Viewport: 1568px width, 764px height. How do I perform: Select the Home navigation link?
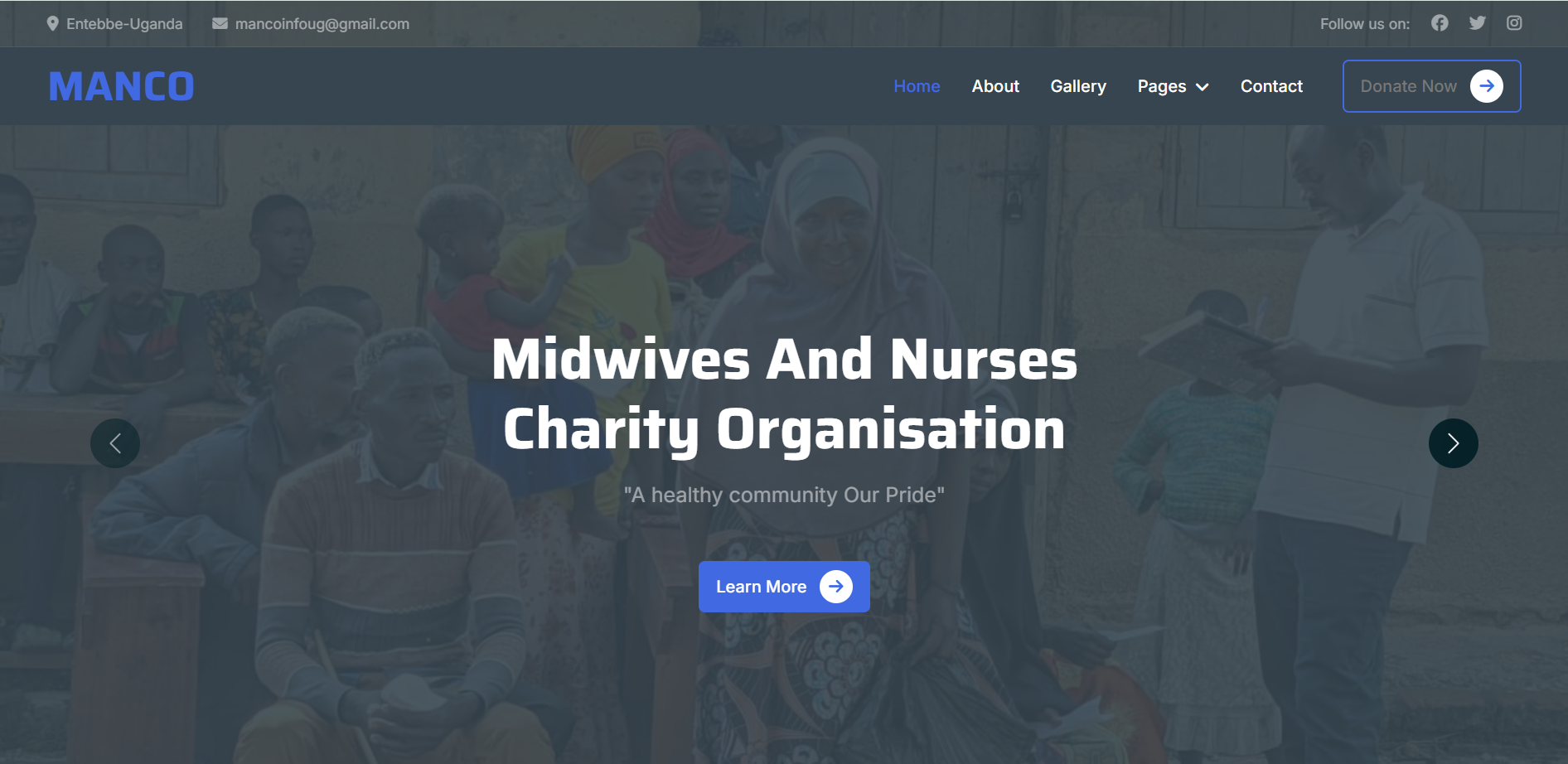(917, 86)
